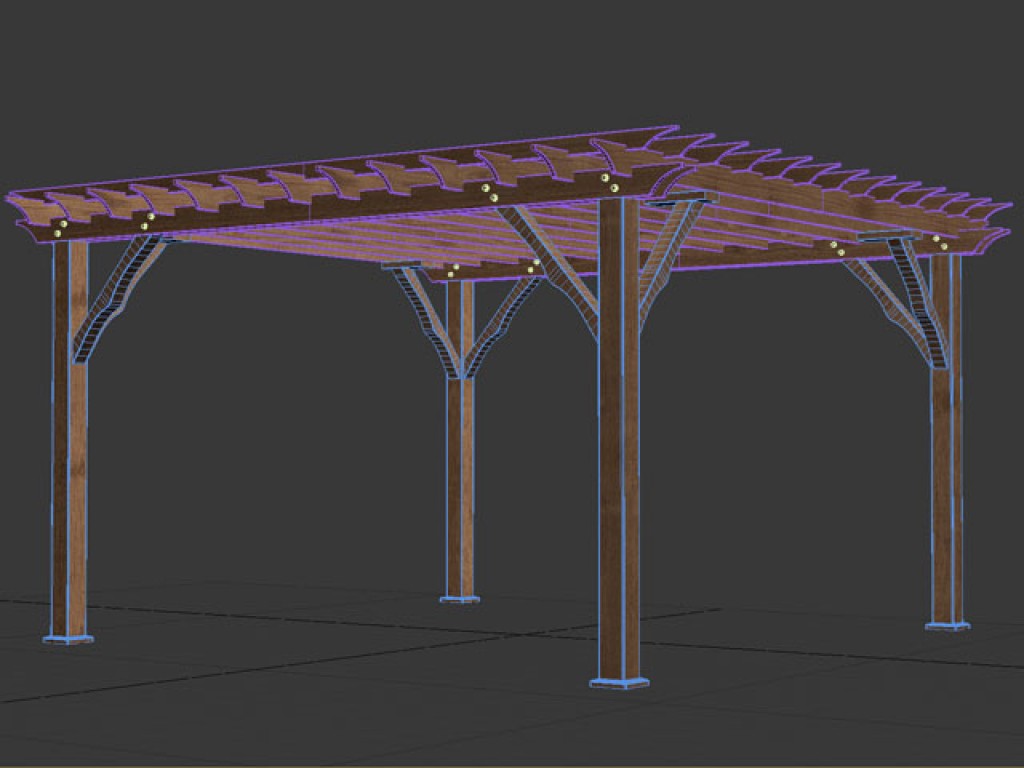1024x768 pixels.
Task: Select the long front main beam
Action: pos(330,205)
